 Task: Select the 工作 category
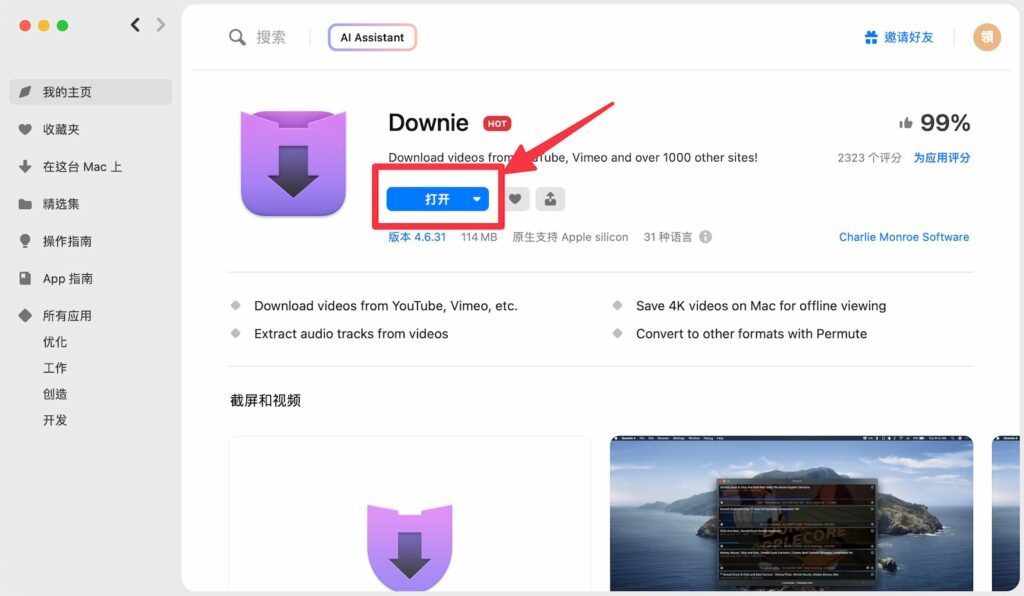pos(55,368)
